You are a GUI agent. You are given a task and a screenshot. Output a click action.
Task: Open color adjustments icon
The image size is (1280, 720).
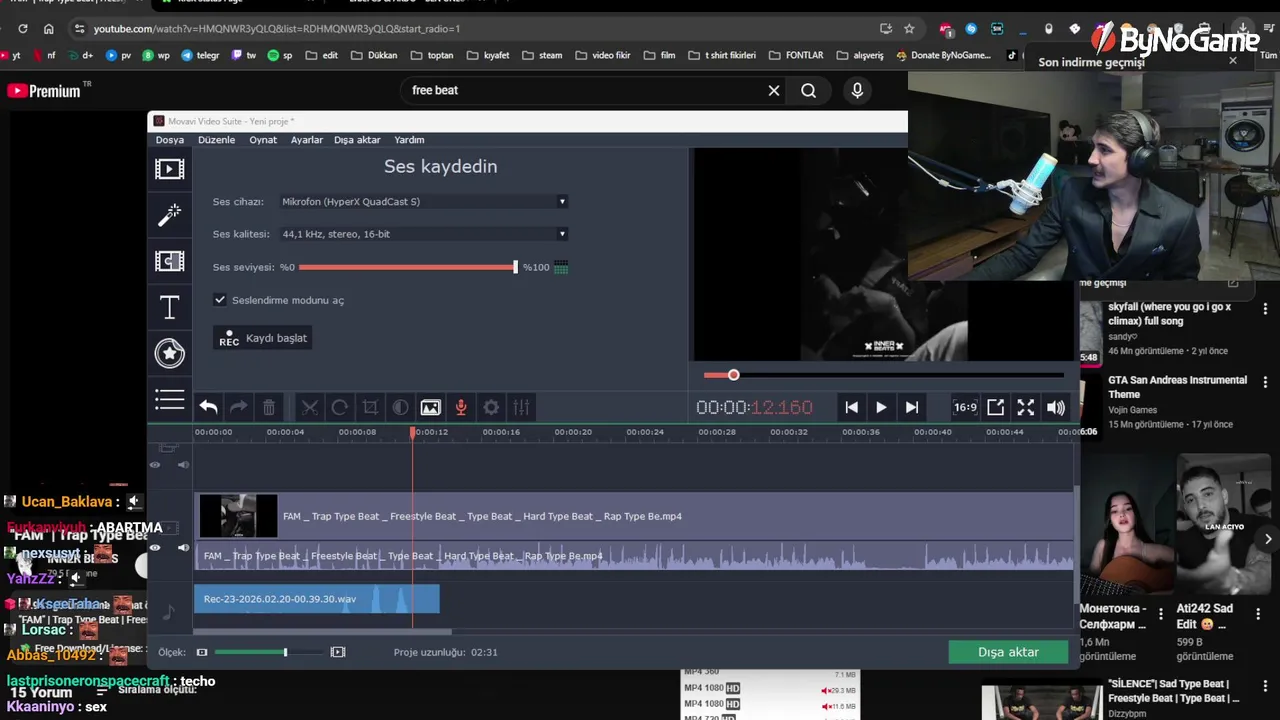pos(400,407)
